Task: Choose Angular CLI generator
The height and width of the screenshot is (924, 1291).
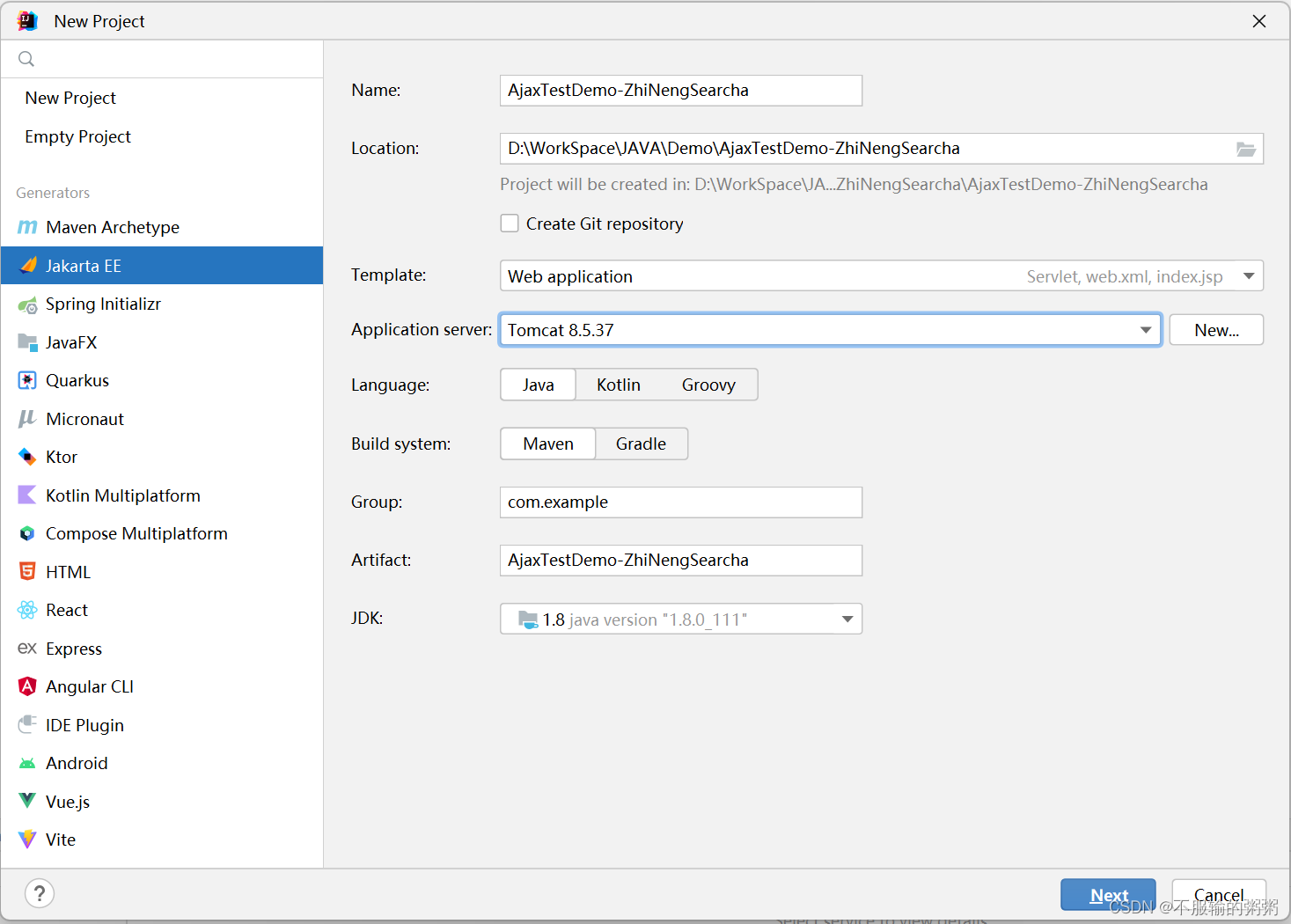Action: [x=162, y=686]
